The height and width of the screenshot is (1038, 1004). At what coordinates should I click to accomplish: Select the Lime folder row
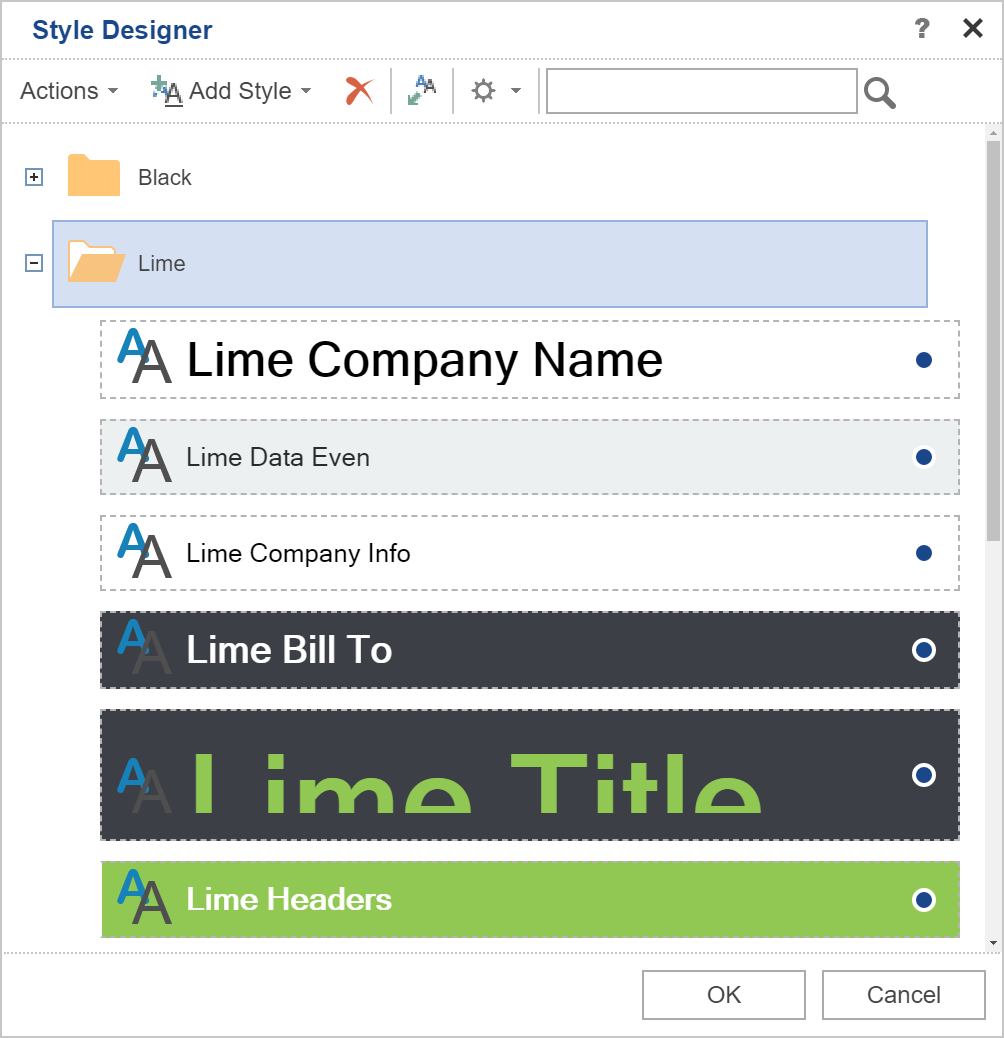490,263
